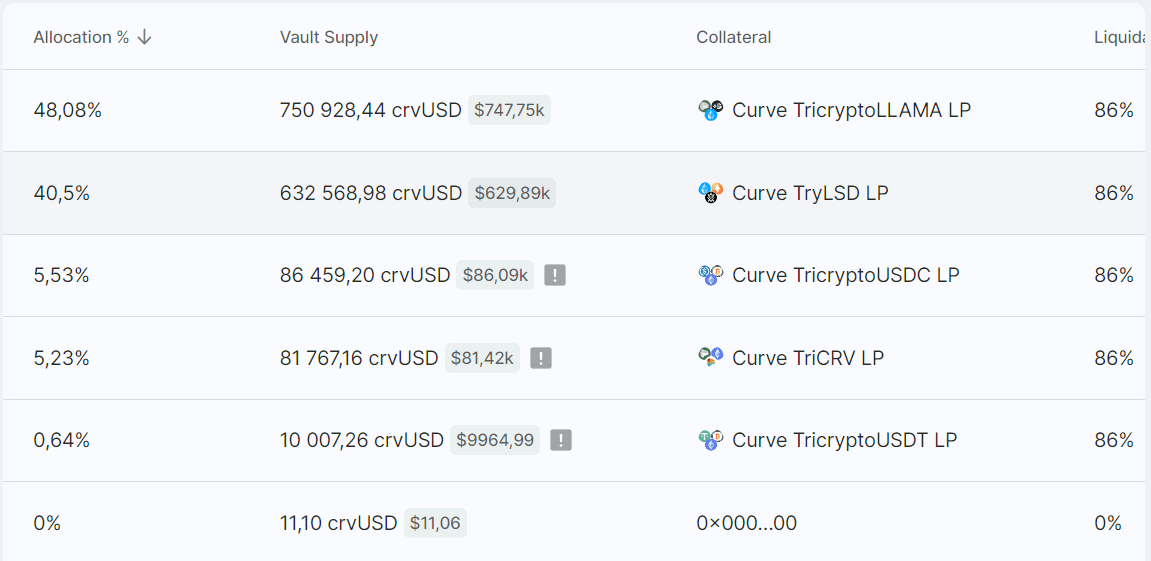Click the 0x000...00 collateral address

[746, 523]
